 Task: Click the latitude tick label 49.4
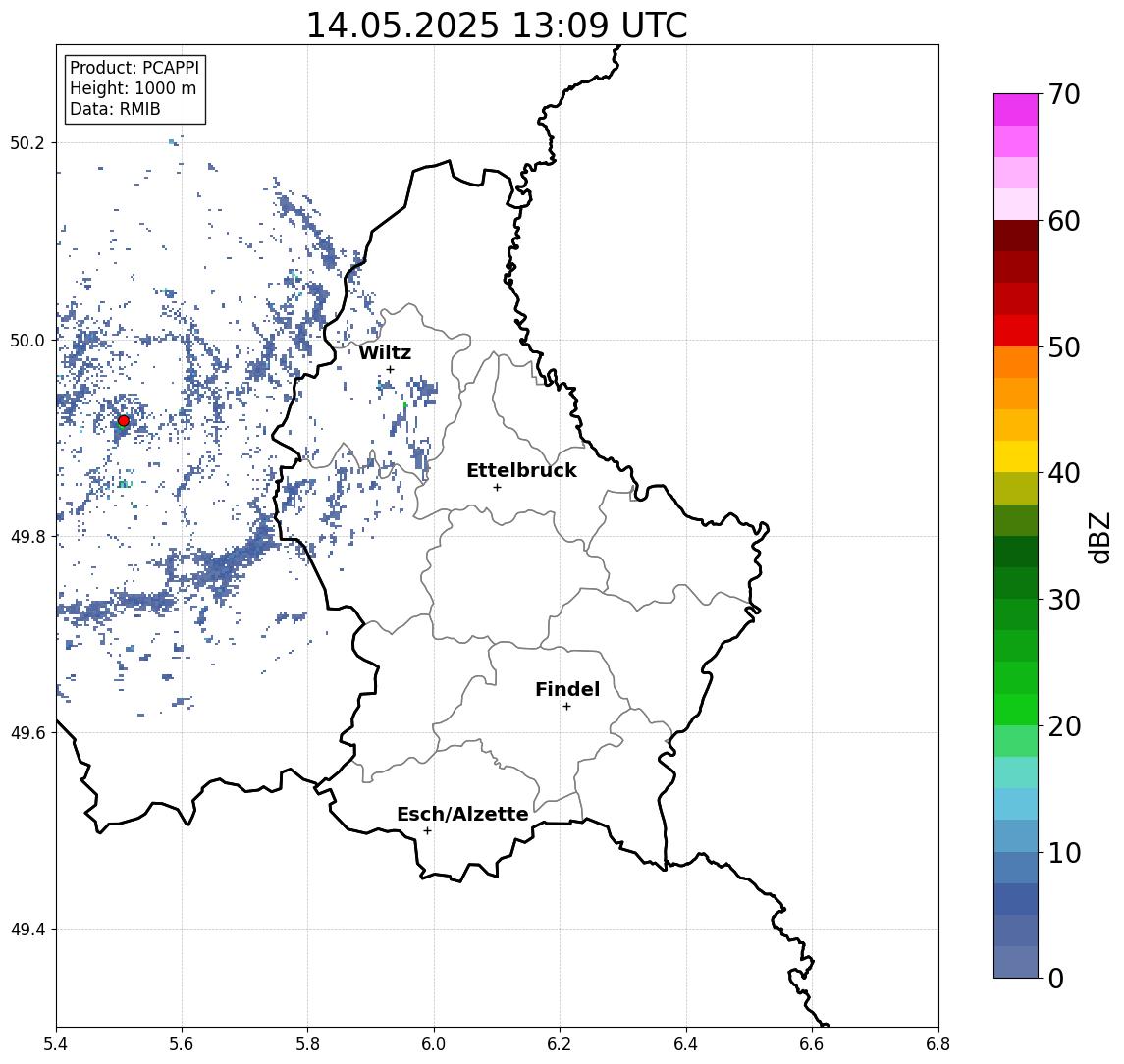click(x=27, y=930)
